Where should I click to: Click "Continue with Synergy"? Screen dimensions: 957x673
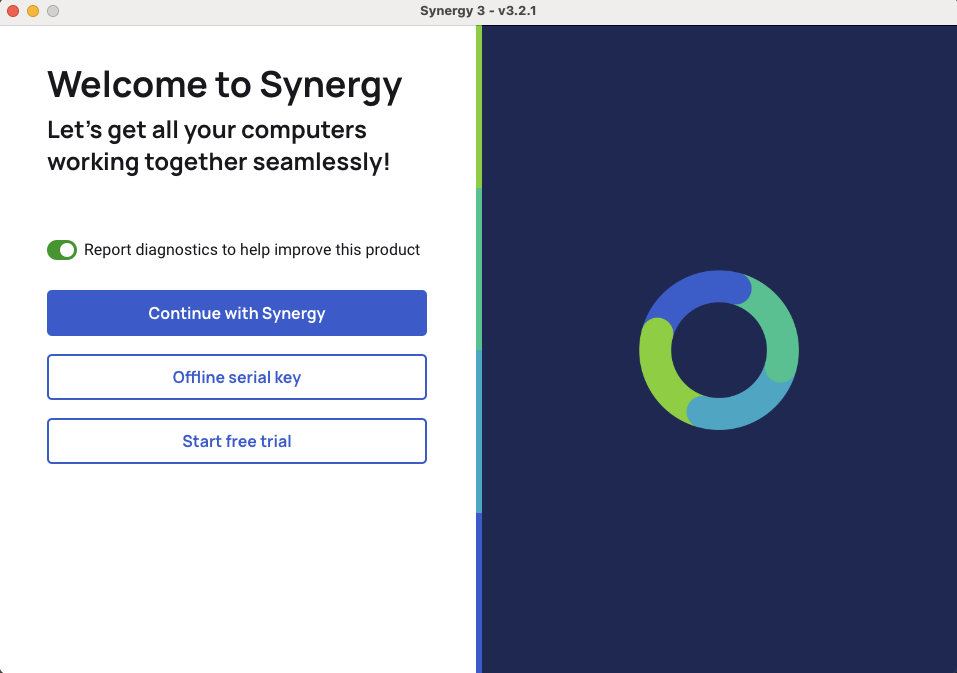(237, 313)
